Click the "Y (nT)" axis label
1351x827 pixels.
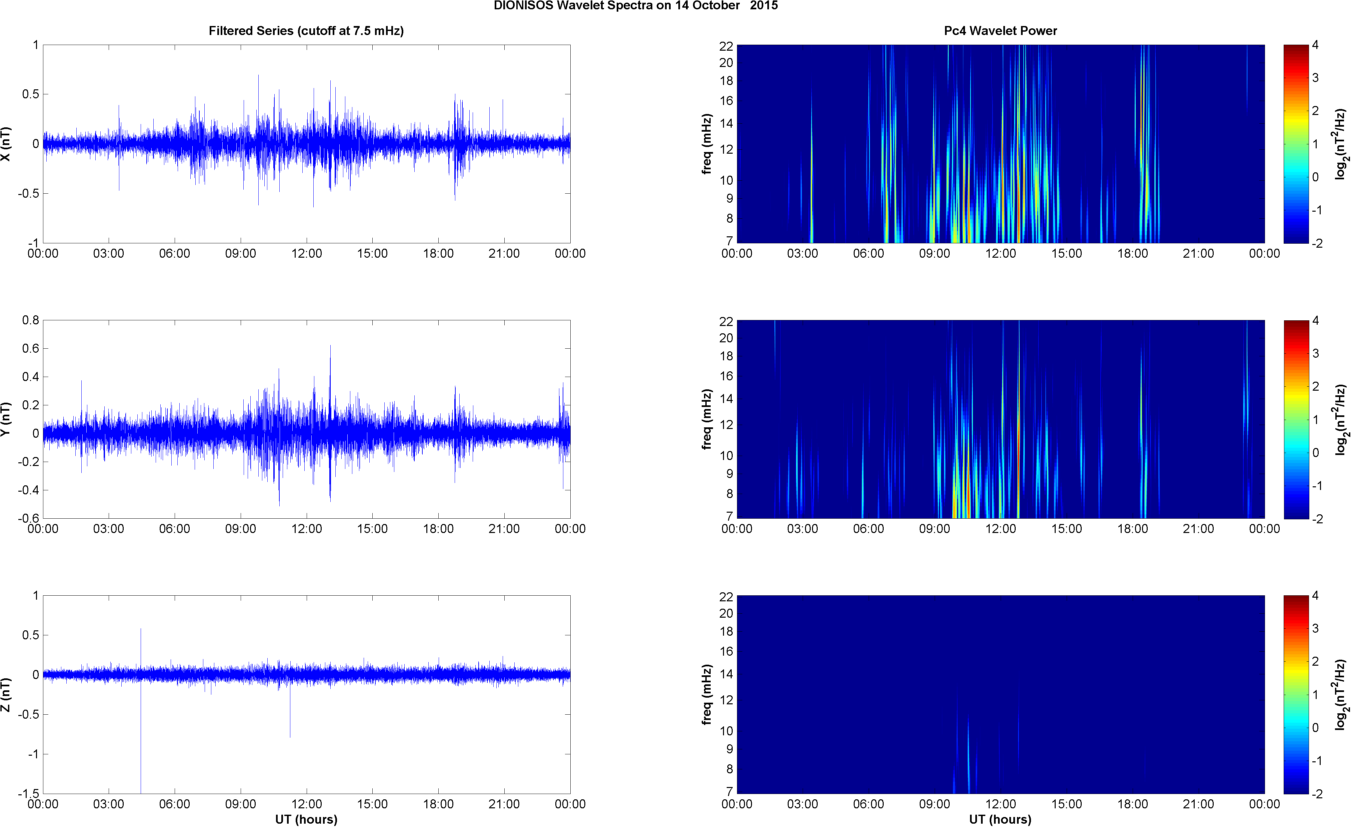coord(6,419)
